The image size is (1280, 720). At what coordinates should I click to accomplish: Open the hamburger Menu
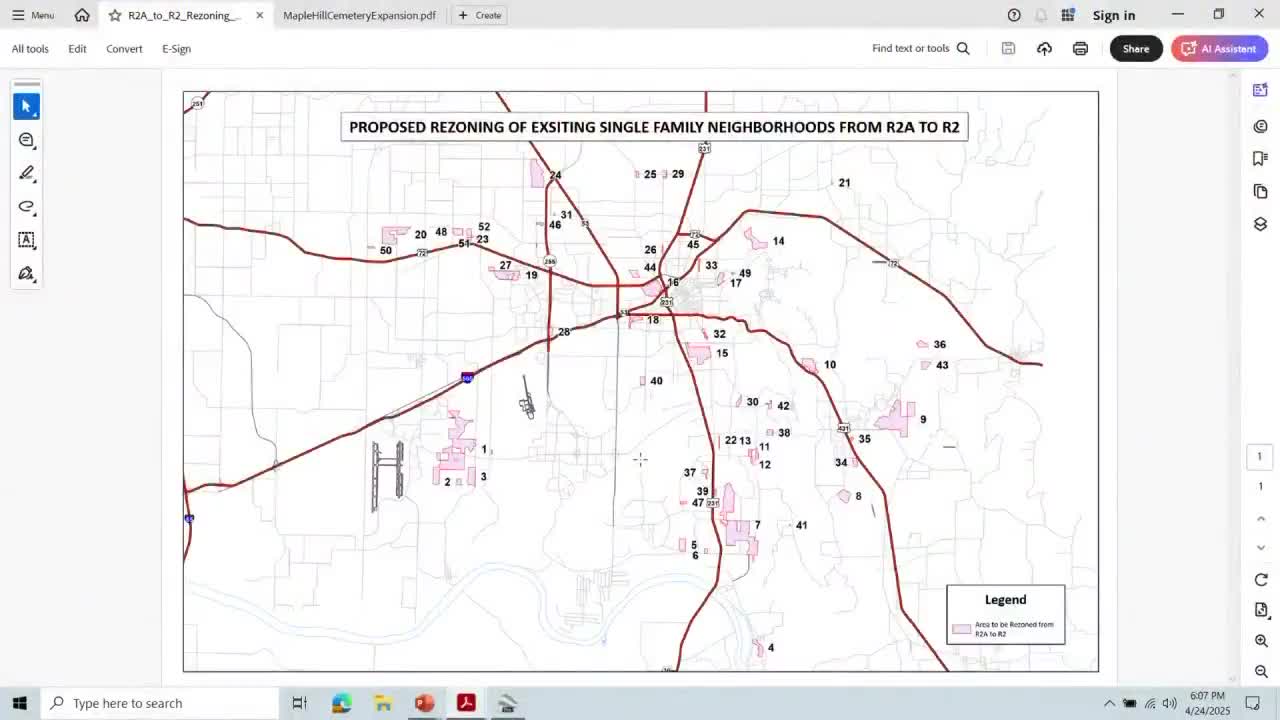(31, 15)
